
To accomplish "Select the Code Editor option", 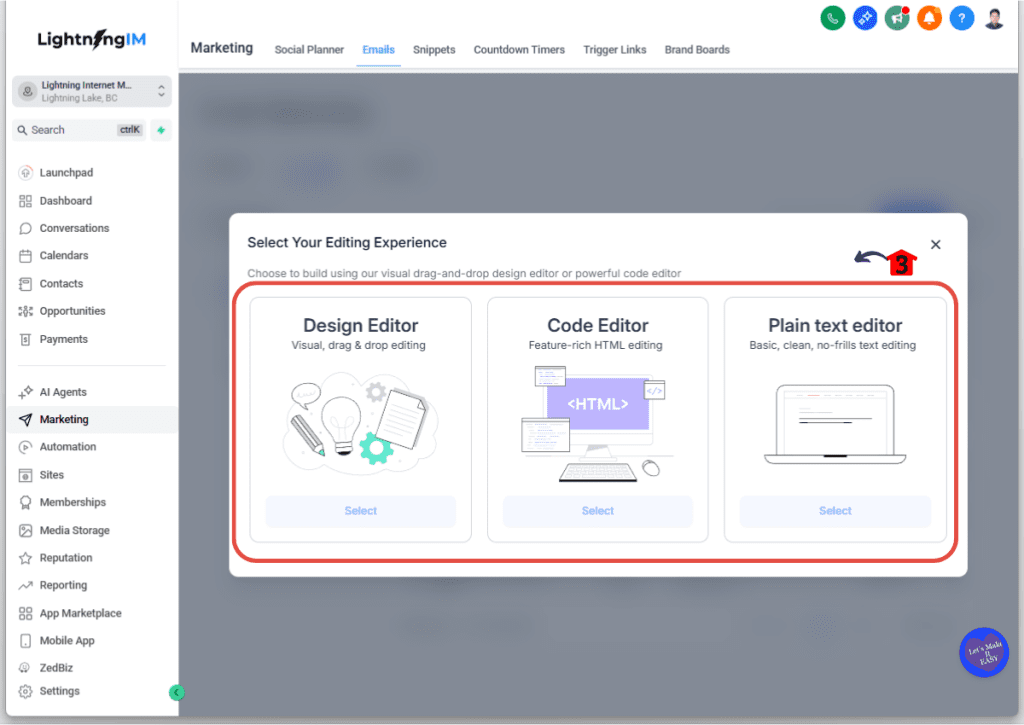I will pyautogui.click(x=597, y=511).
